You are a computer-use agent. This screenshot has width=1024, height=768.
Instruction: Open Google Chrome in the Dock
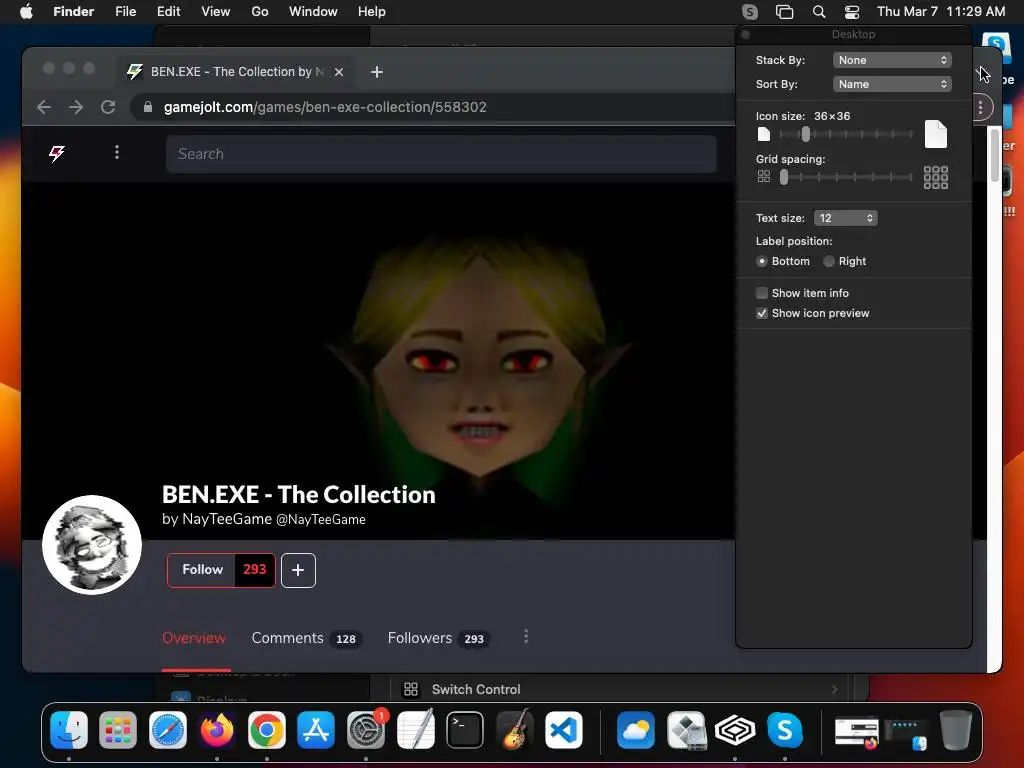[266, 729]
